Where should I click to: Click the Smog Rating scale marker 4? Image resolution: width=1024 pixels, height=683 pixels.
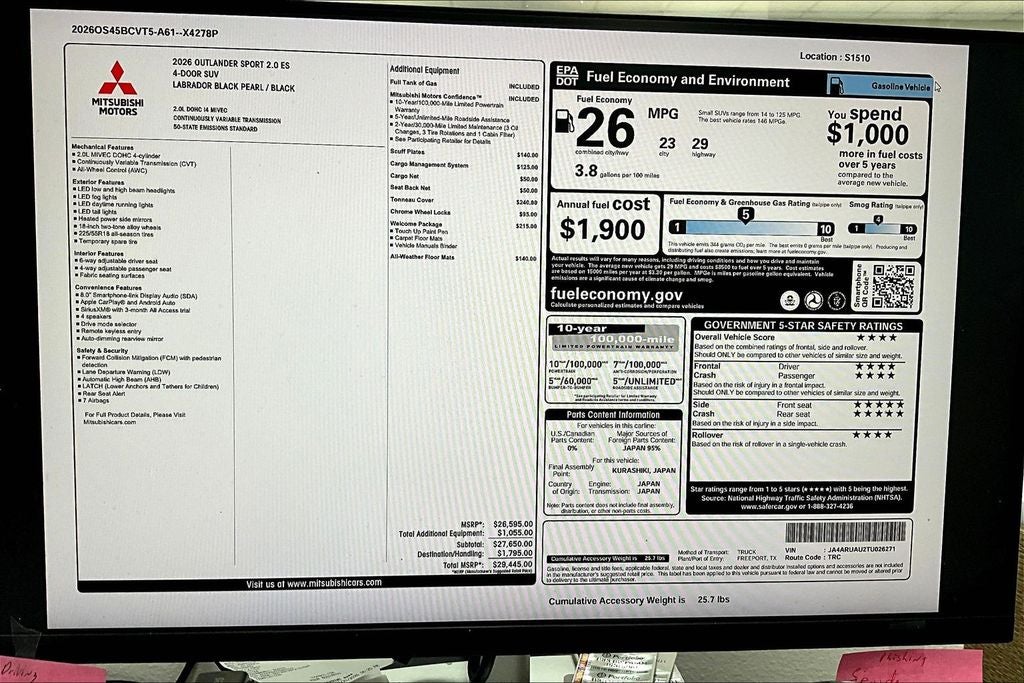[878, 220]
